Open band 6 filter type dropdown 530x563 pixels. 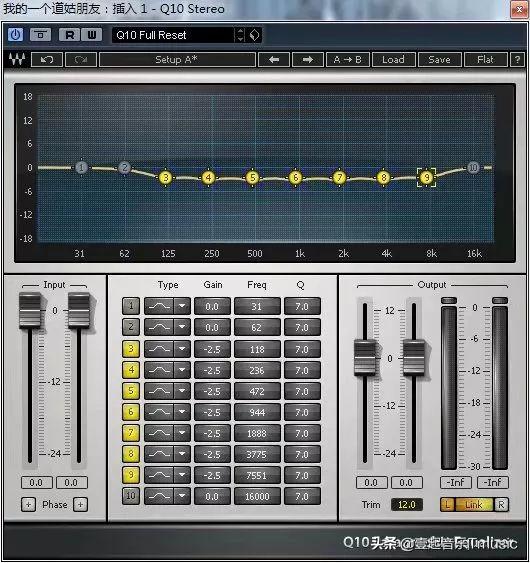[182, 412]
